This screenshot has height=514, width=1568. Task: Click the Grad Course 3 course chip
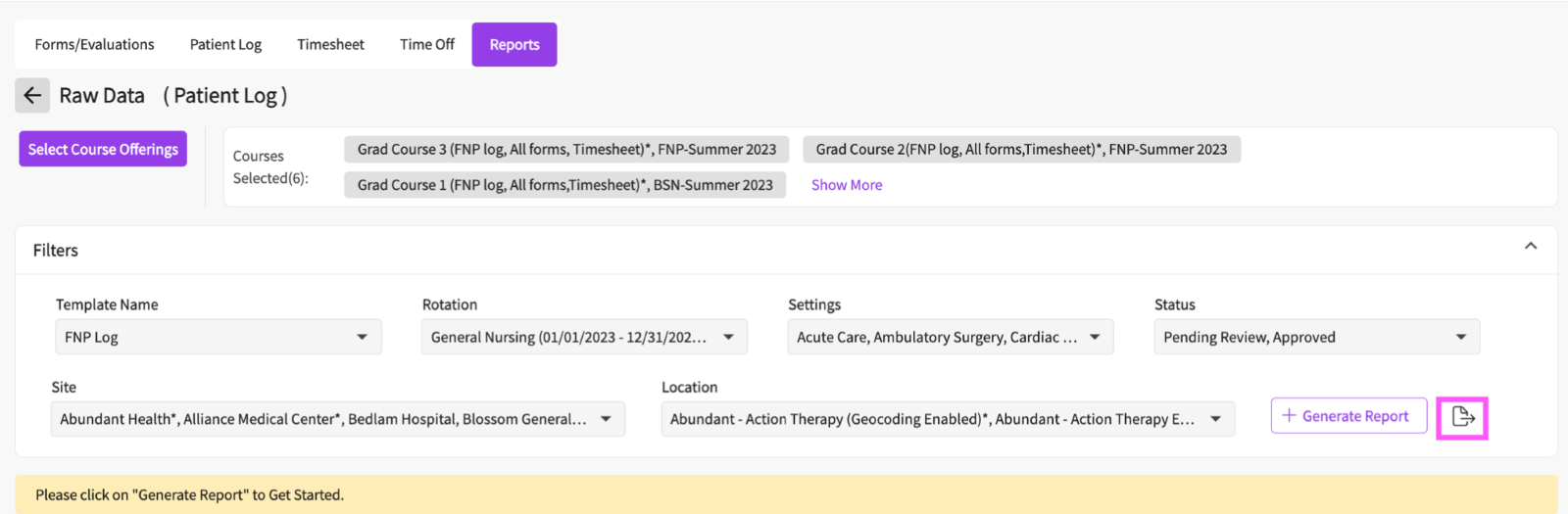point(566,150)
